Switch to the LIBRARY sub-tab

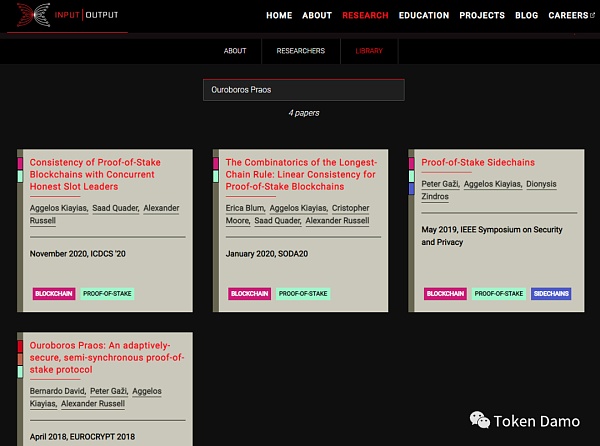tap(369, 51)
